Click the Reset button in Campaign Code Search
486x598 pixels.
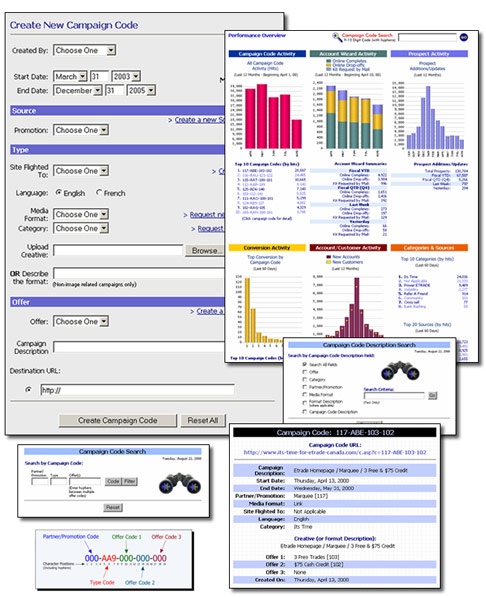[113, 507]
